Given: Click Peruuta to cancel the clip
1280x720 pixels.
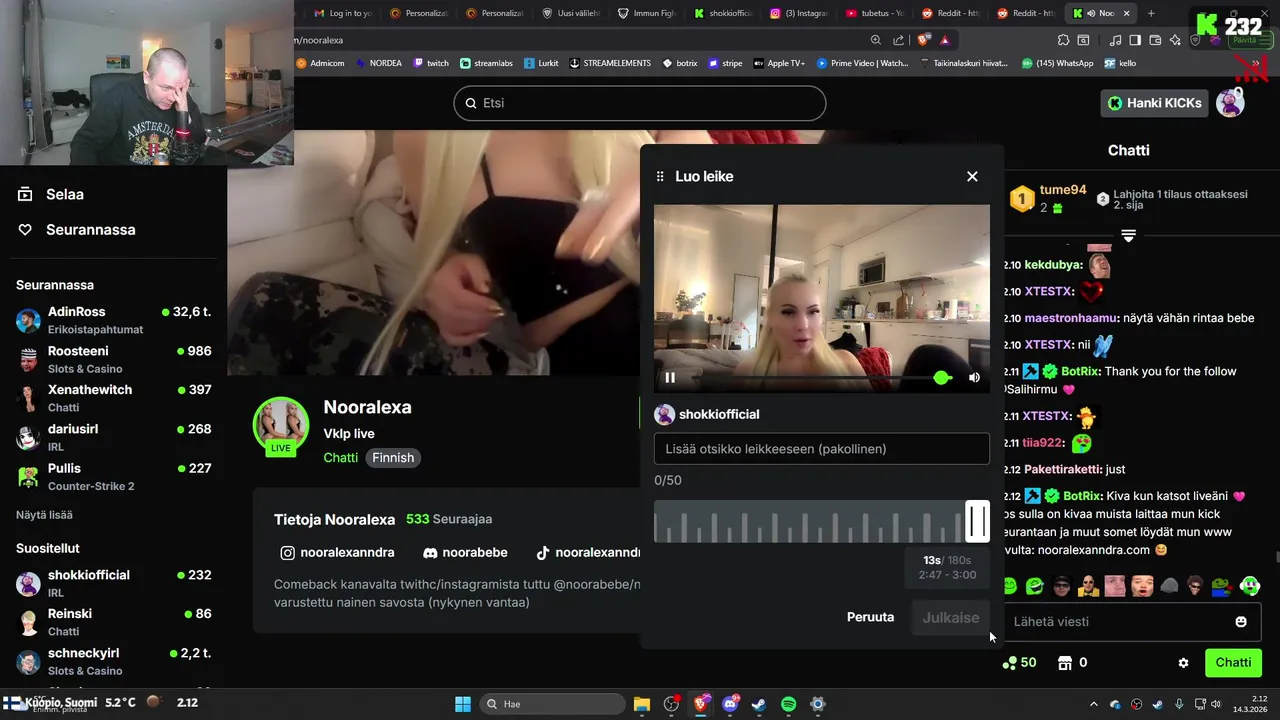Looking at the screenshot, I should [x=870, y=617].
